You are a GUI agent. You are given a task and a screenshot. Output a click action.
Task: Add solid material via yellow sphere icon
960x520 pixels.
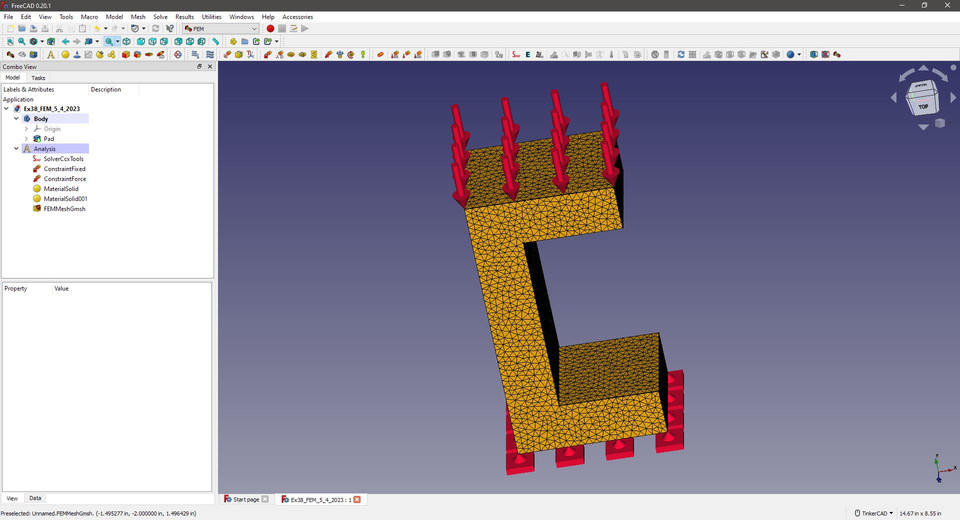[65, 55]
